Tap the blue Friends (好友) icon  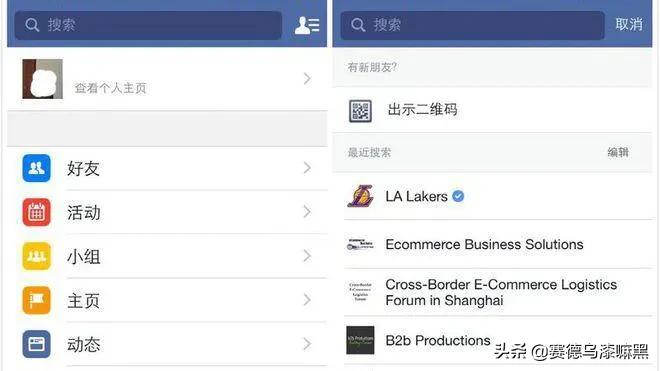click(x=37, y=168)
